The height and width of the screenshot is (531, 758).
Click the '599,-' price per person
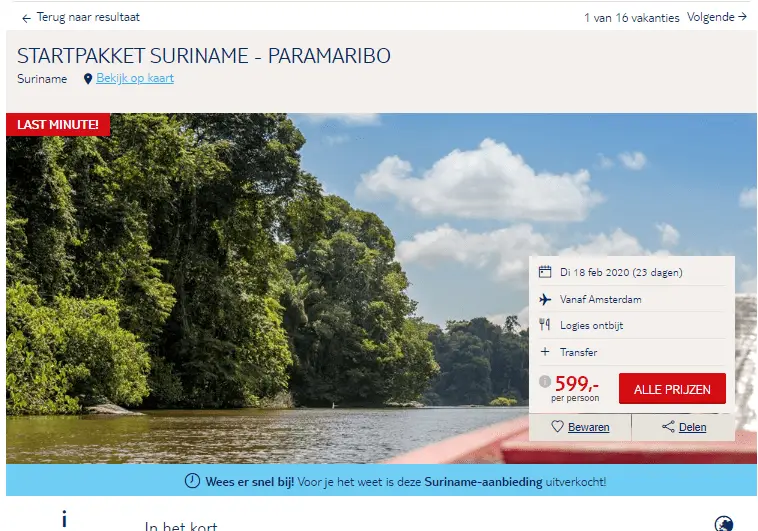click(x=577, y=384)
